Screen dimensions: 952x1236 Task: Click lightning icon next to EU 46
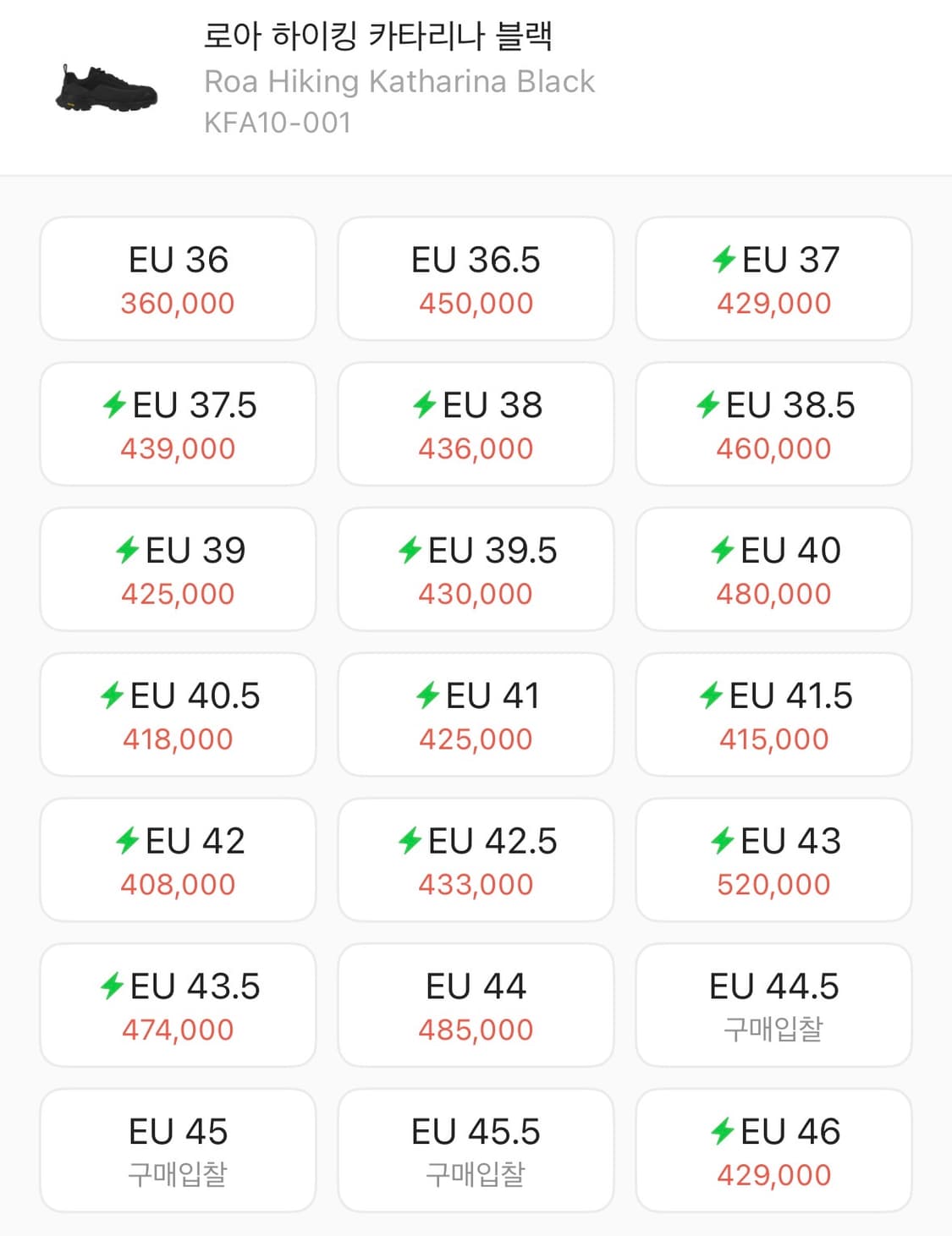pyautogui.click(x=722, y=1132)
